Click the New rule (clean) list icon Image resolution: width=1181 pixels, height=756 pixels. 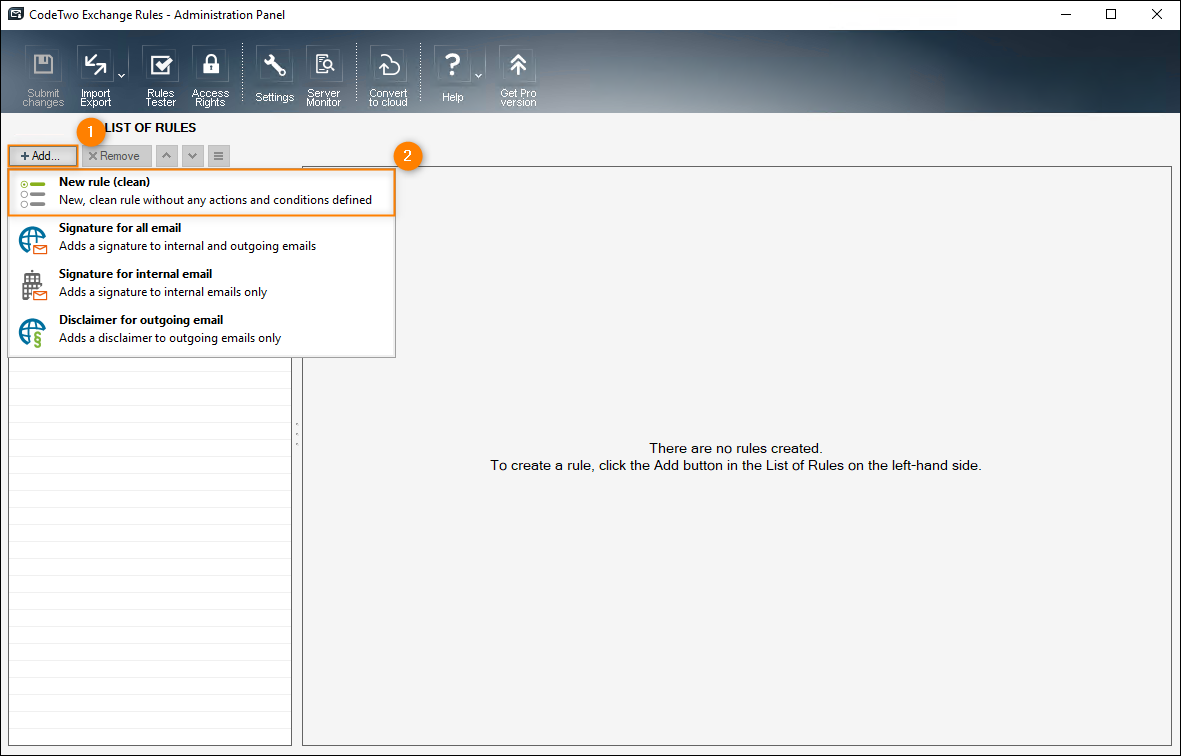33,194
